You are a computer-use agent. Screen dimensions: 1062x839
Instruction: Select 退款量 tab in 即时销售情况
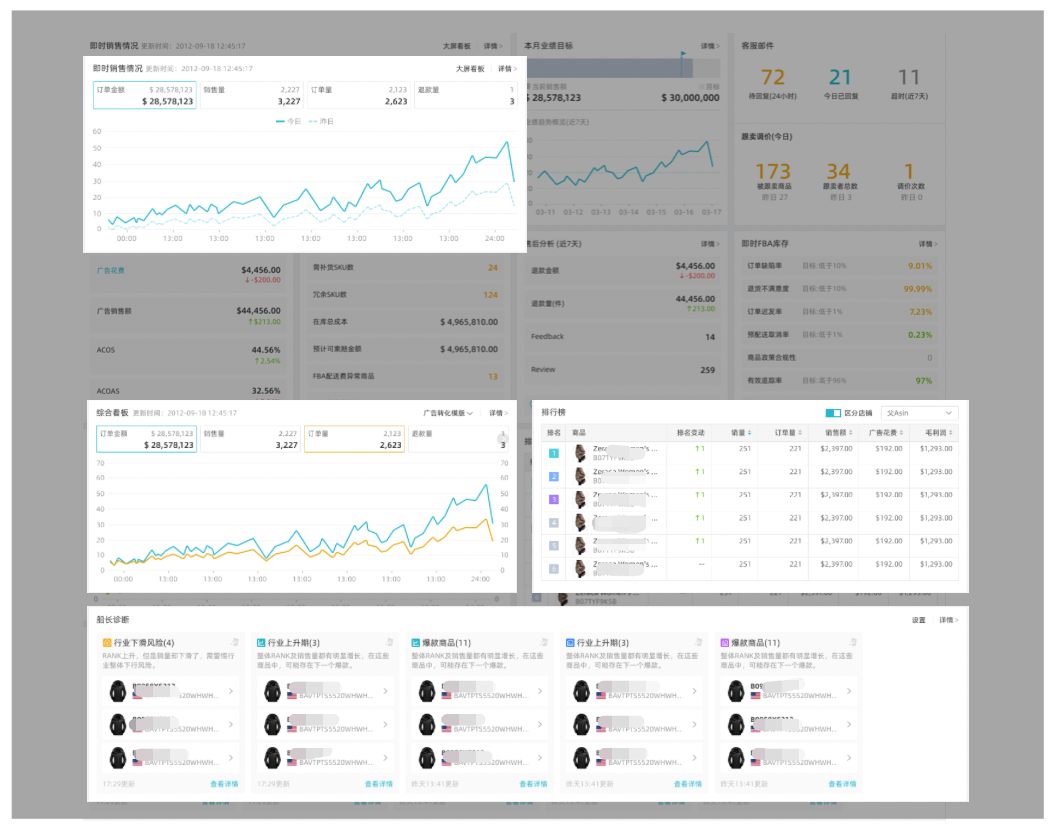tap(466, 95)
